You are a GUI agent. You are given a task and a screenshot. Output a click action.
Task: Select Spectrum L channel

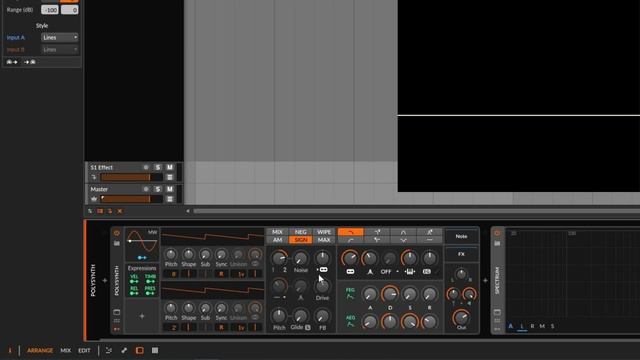point(522,326)
